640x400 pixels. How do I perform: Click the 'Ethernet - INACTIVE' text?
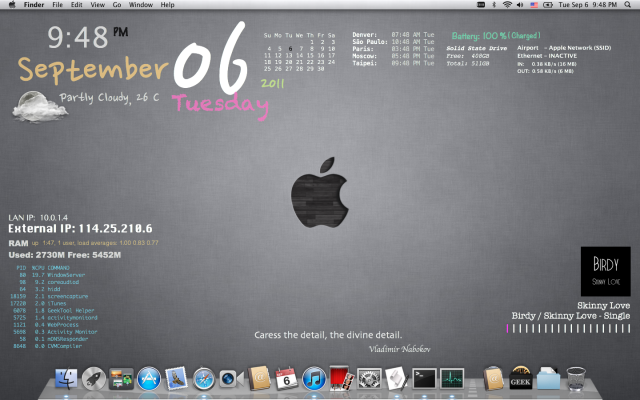(x=547, y=56)
